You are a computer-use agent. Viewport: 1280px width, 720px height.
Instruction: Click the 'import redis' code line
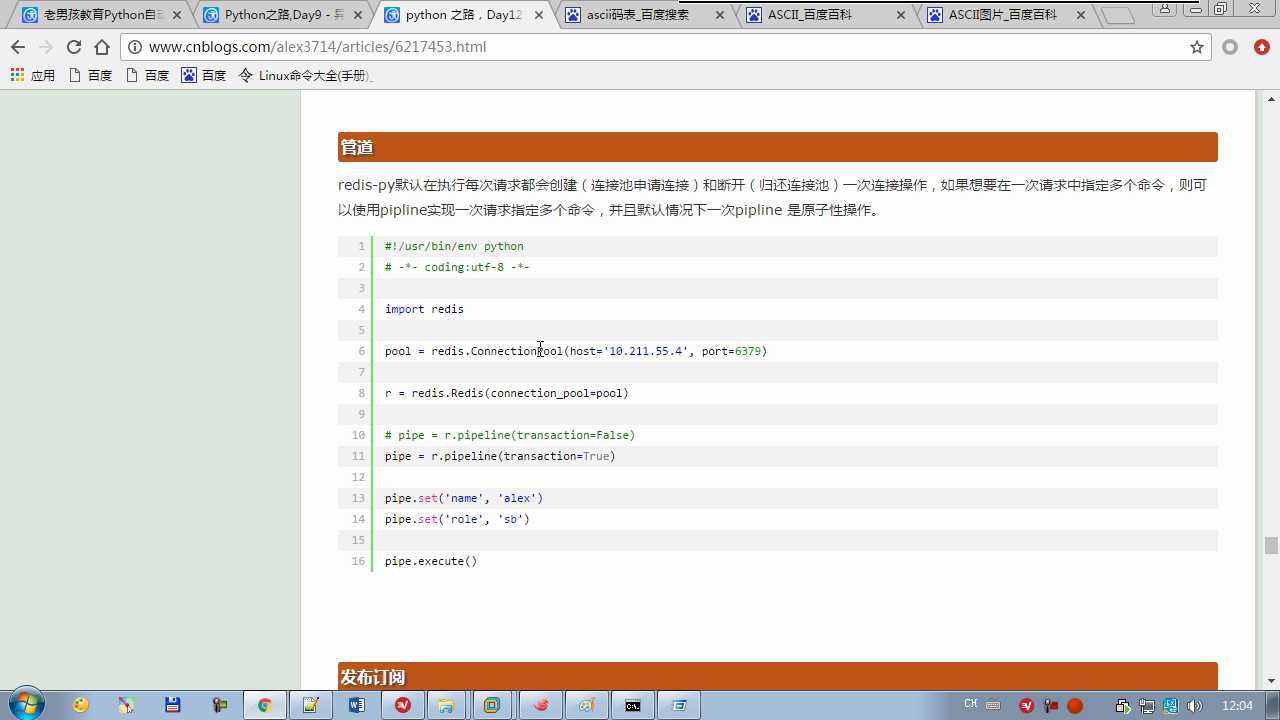point(424,309)
